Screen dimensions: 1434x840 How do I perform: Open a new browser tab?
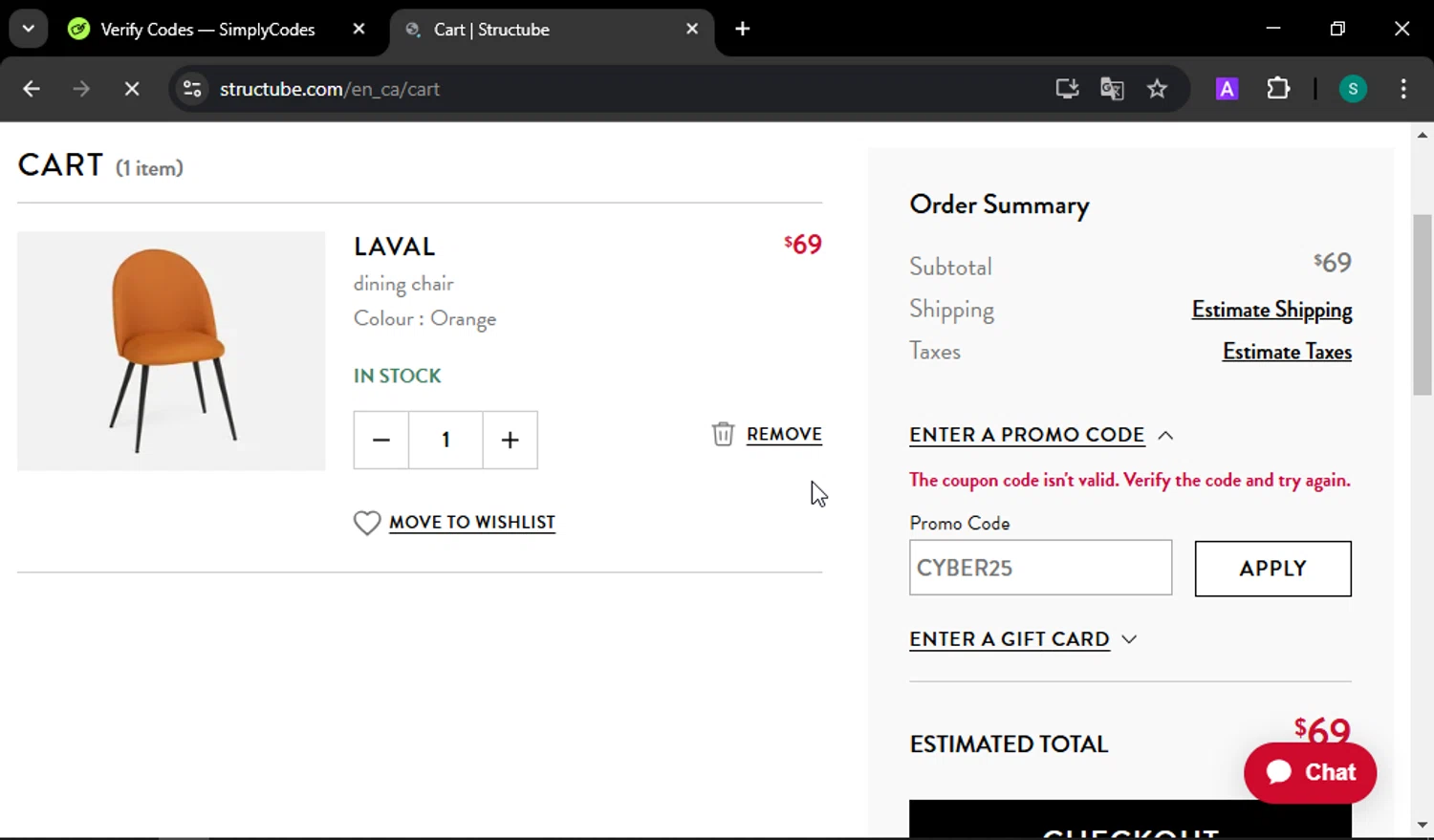[x=743, y=29]
